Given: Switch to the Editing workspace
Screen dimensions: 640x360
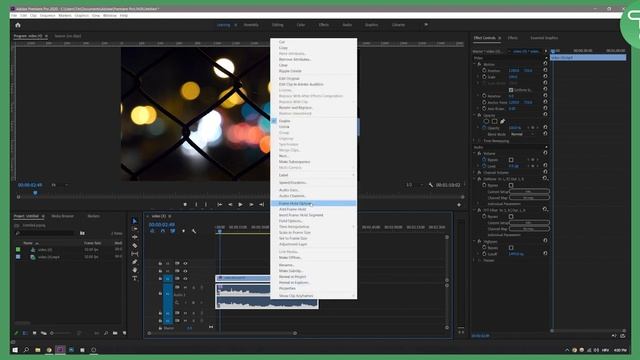Looking at the screenshot, I should point(278,25).
